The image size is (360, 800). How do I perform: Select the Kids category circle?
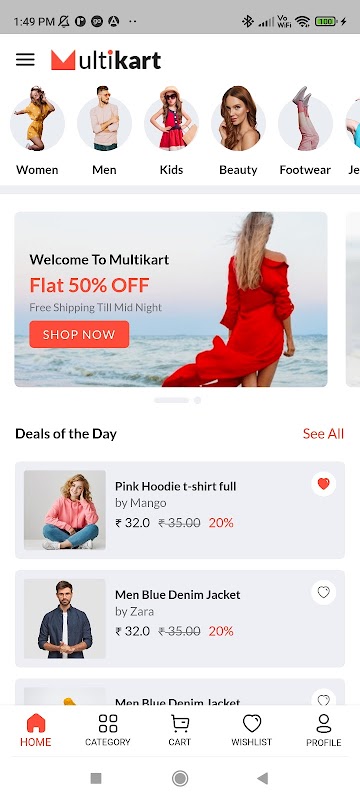[171, 122]
